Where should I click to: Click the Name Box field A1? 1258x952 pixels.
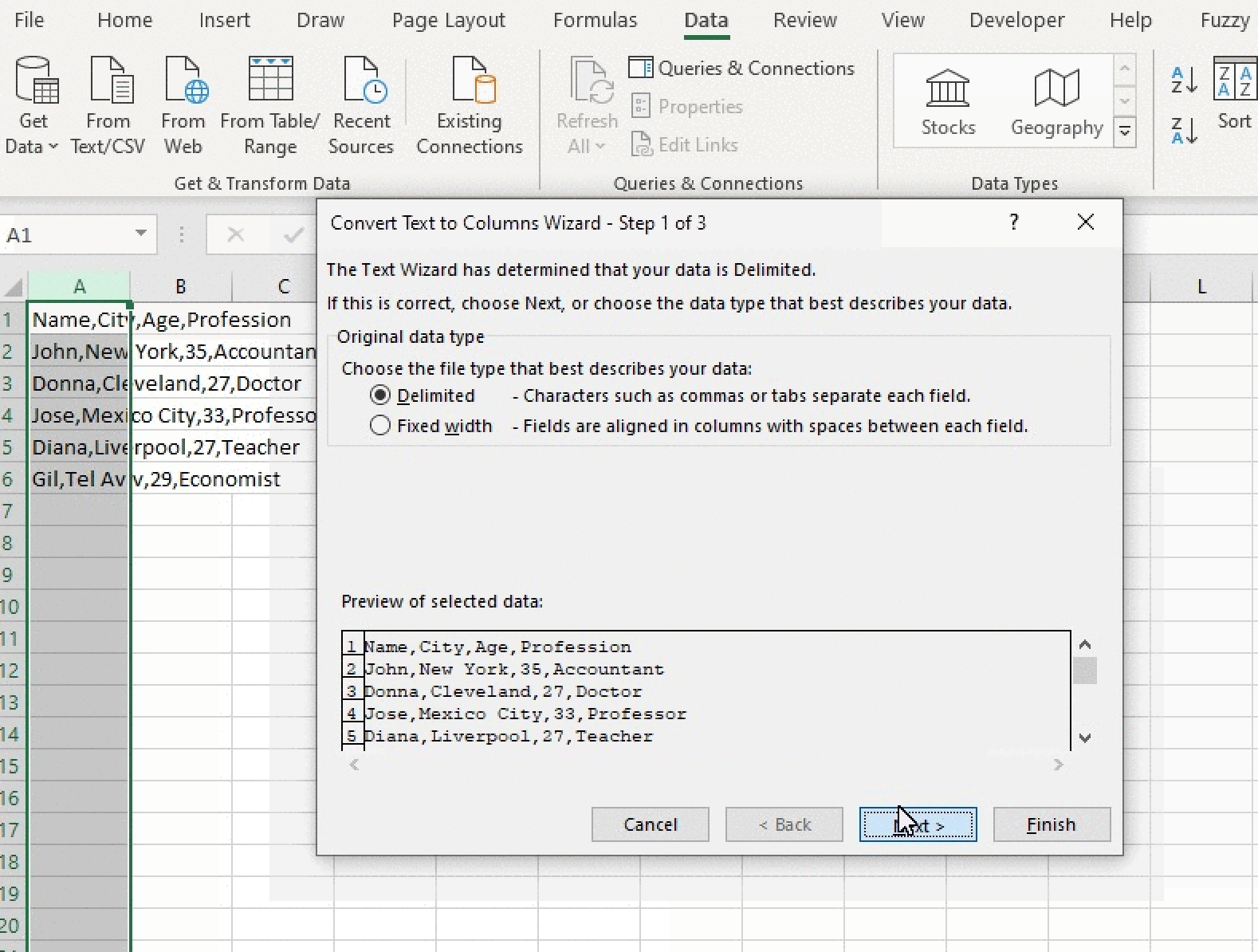click(67, 234)
